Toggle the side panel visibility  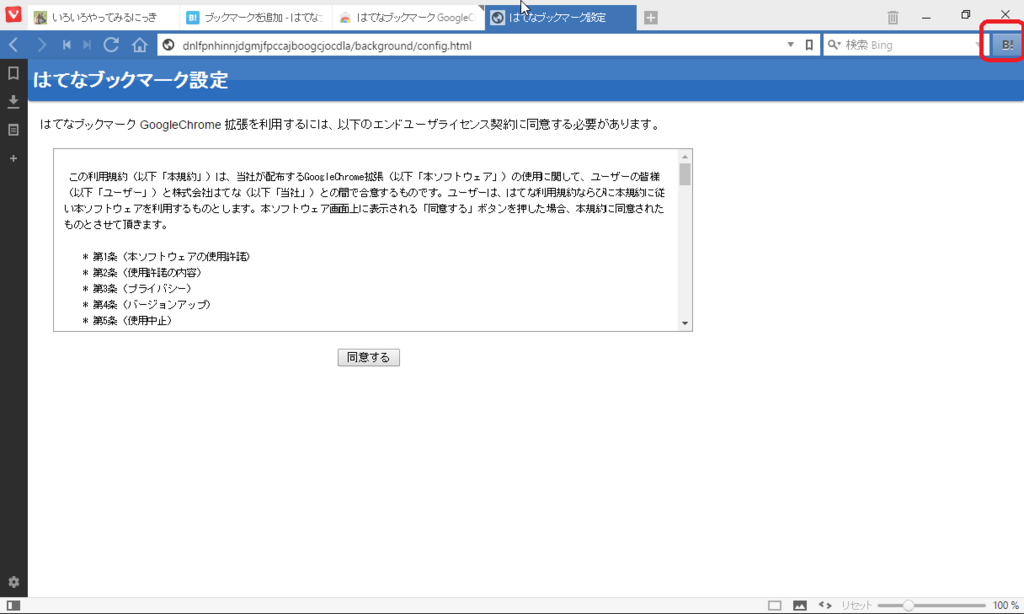pos(14,606)
